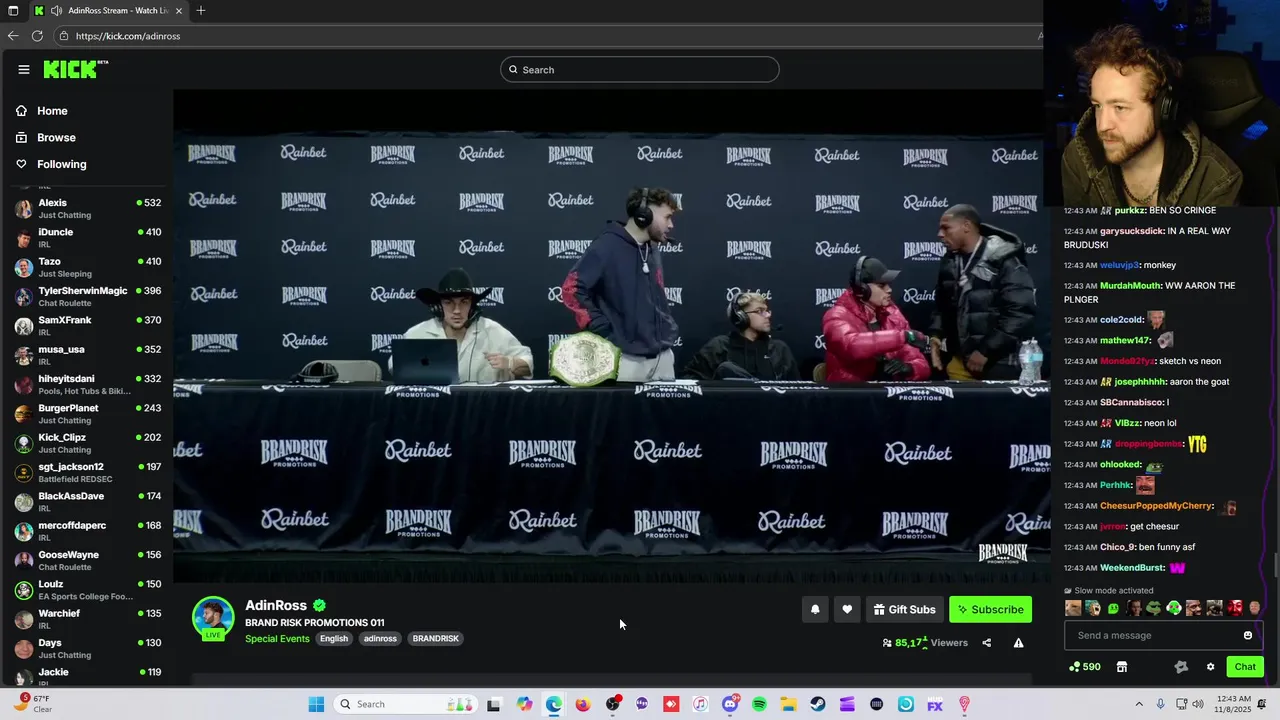Follow channel with heart button
Image resolution: width=1280 pixels, height=720 pixels.
click(x=847, y=609)
